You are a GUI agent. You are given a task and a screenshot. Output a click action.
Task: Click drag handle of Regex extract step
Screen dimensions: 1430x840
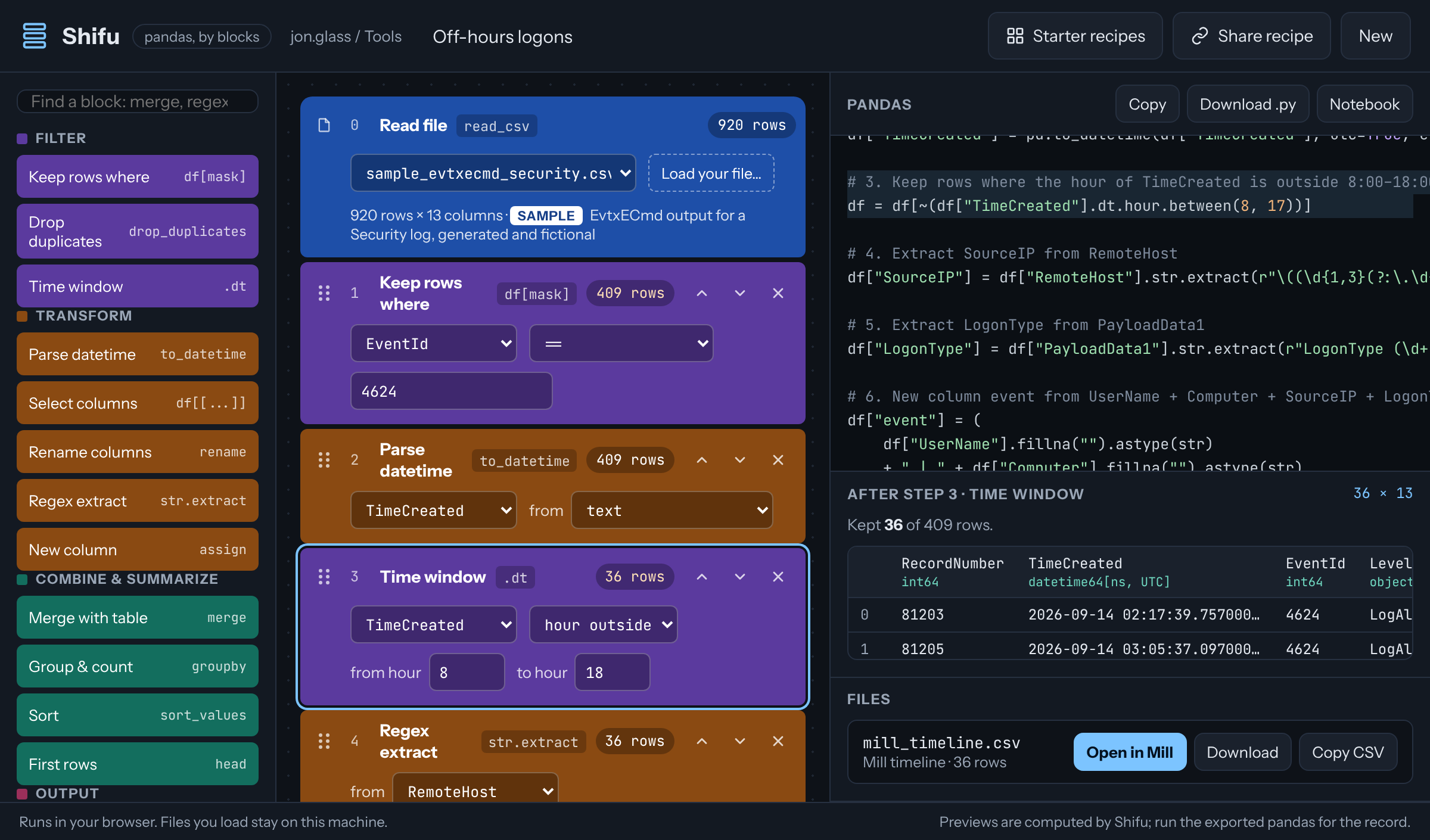(x=324, y=741)
